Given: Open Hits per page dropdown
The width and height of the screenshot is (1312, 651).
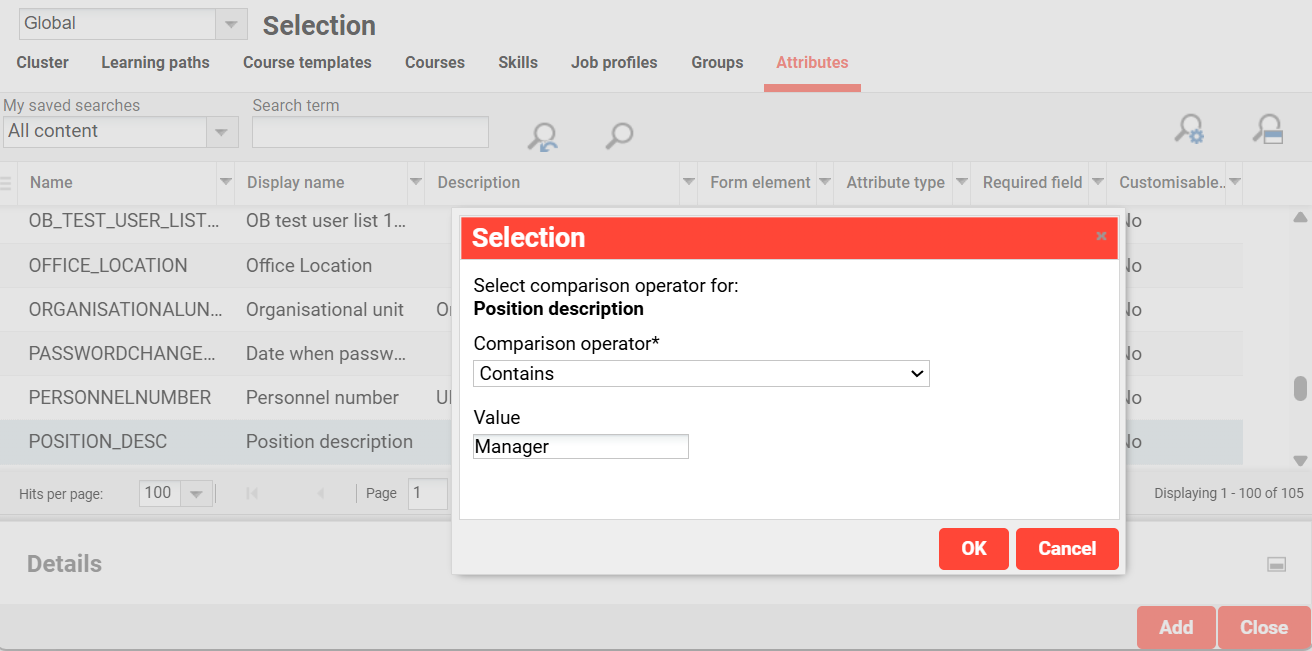Looking at the screenshot, I should [195, 493].
